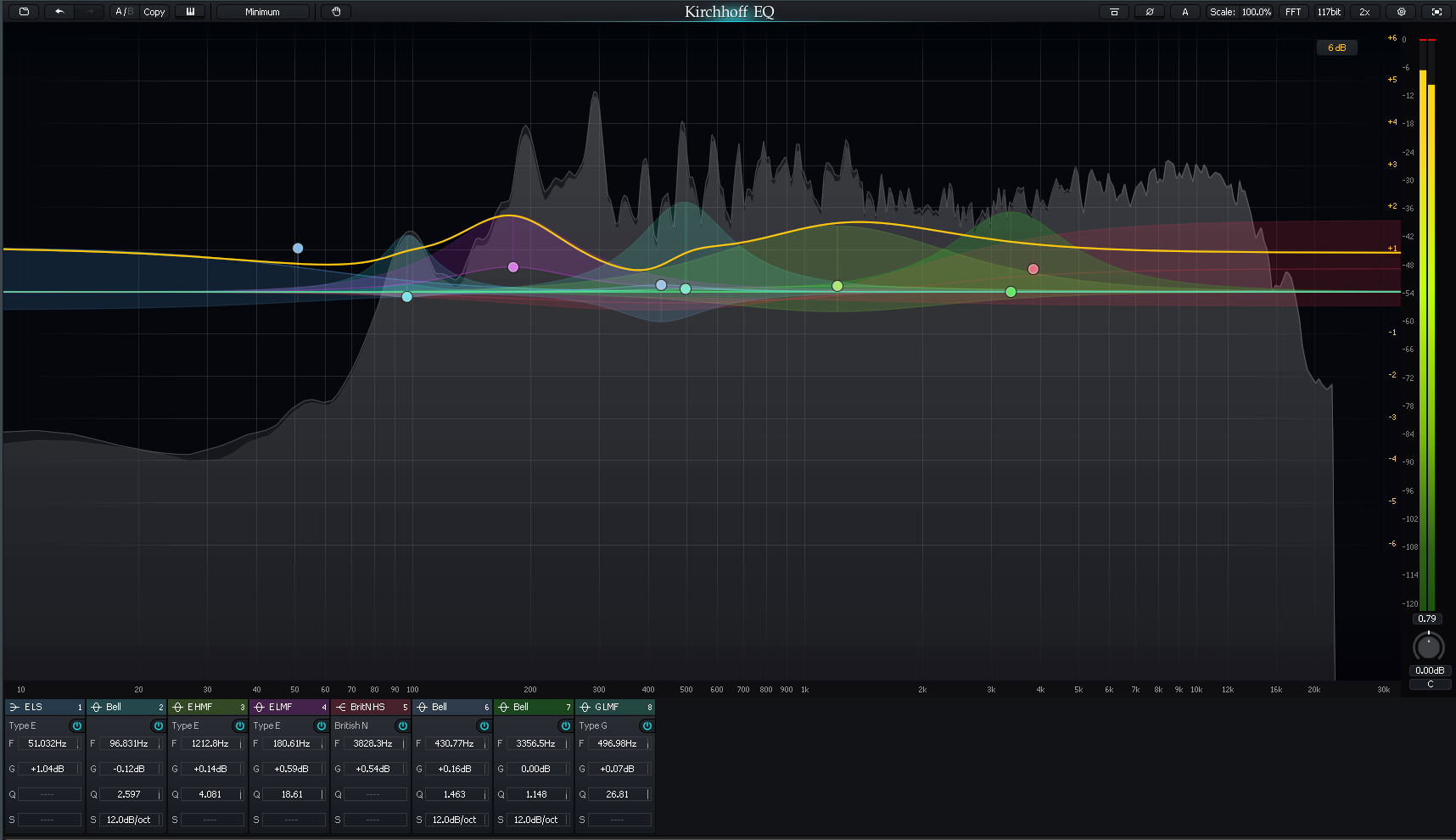Select band 3 EHMF header tab
This screenshot has width=1456, height=840.
(207, 707)
